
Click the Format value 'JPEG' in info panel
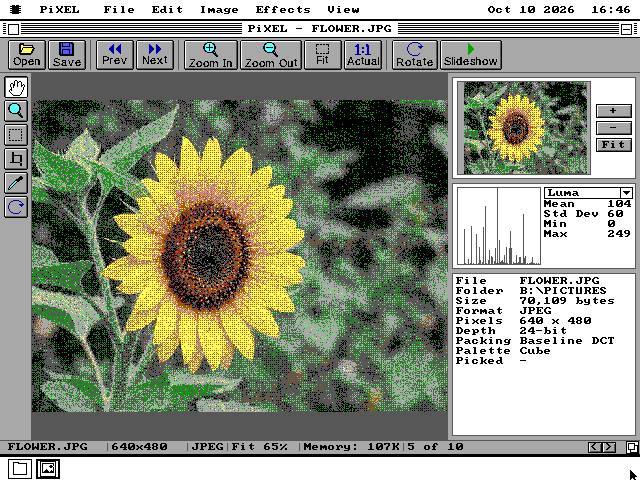536,311
